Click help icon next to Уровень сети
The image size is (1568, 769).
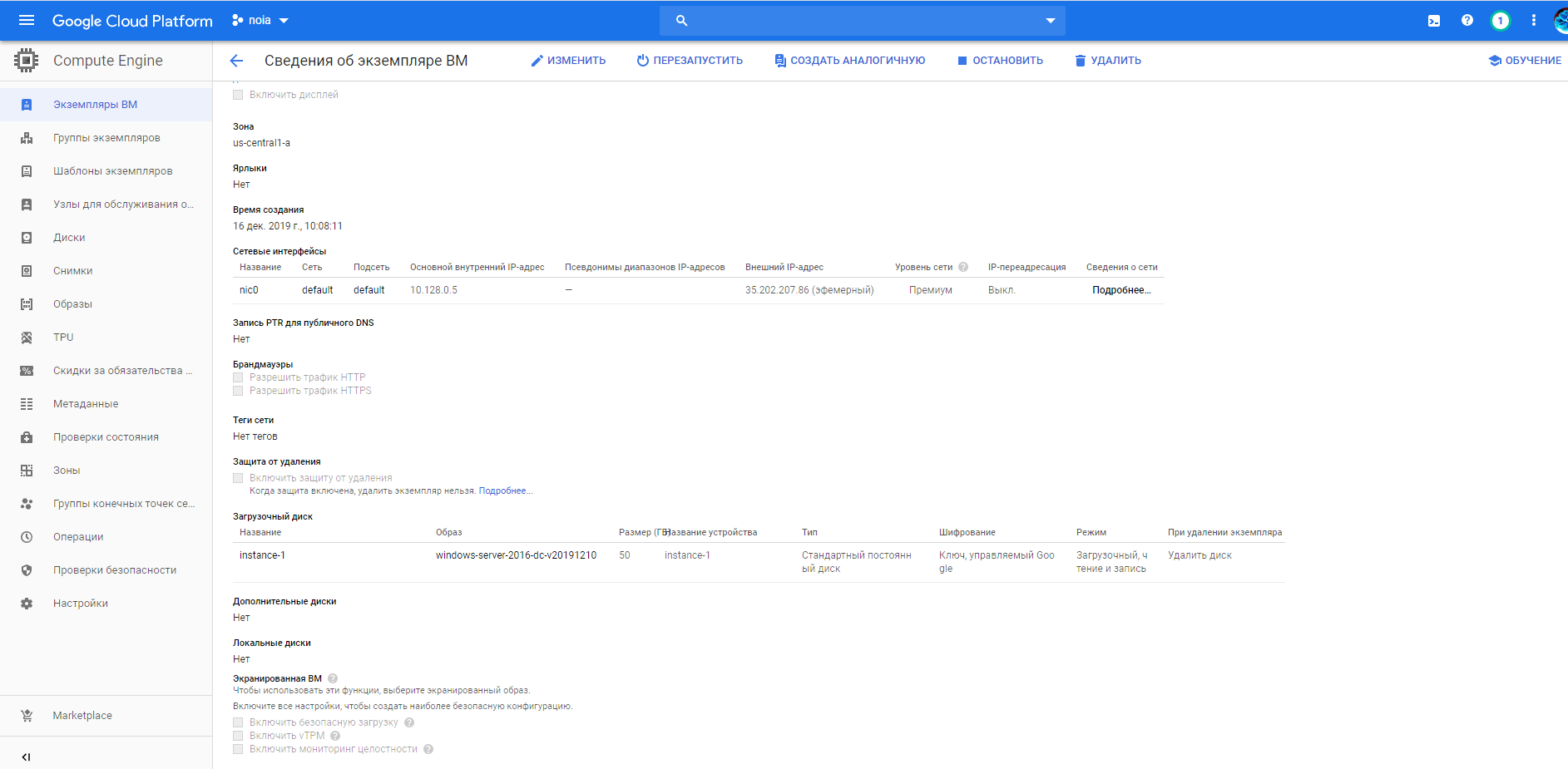click(x=963, y=267)
